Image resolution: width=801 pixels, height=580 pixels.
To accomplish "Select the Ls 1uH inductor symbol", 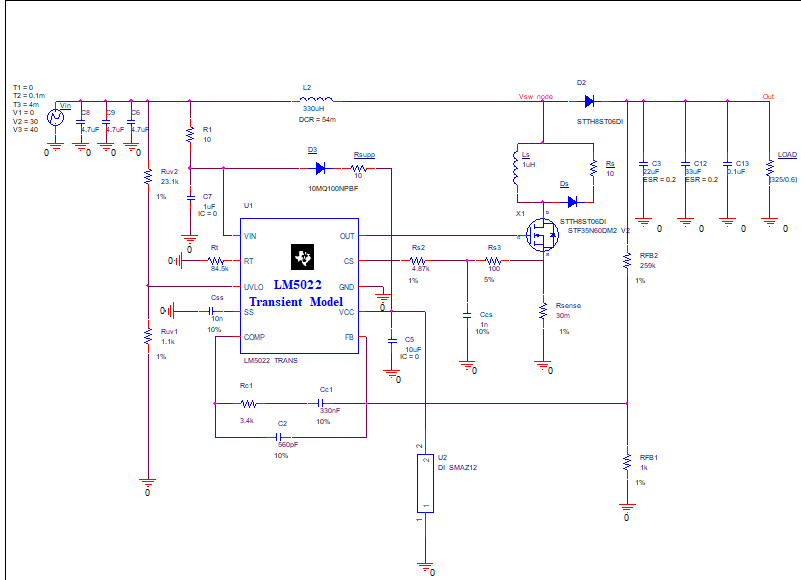I will coord(516,168).
